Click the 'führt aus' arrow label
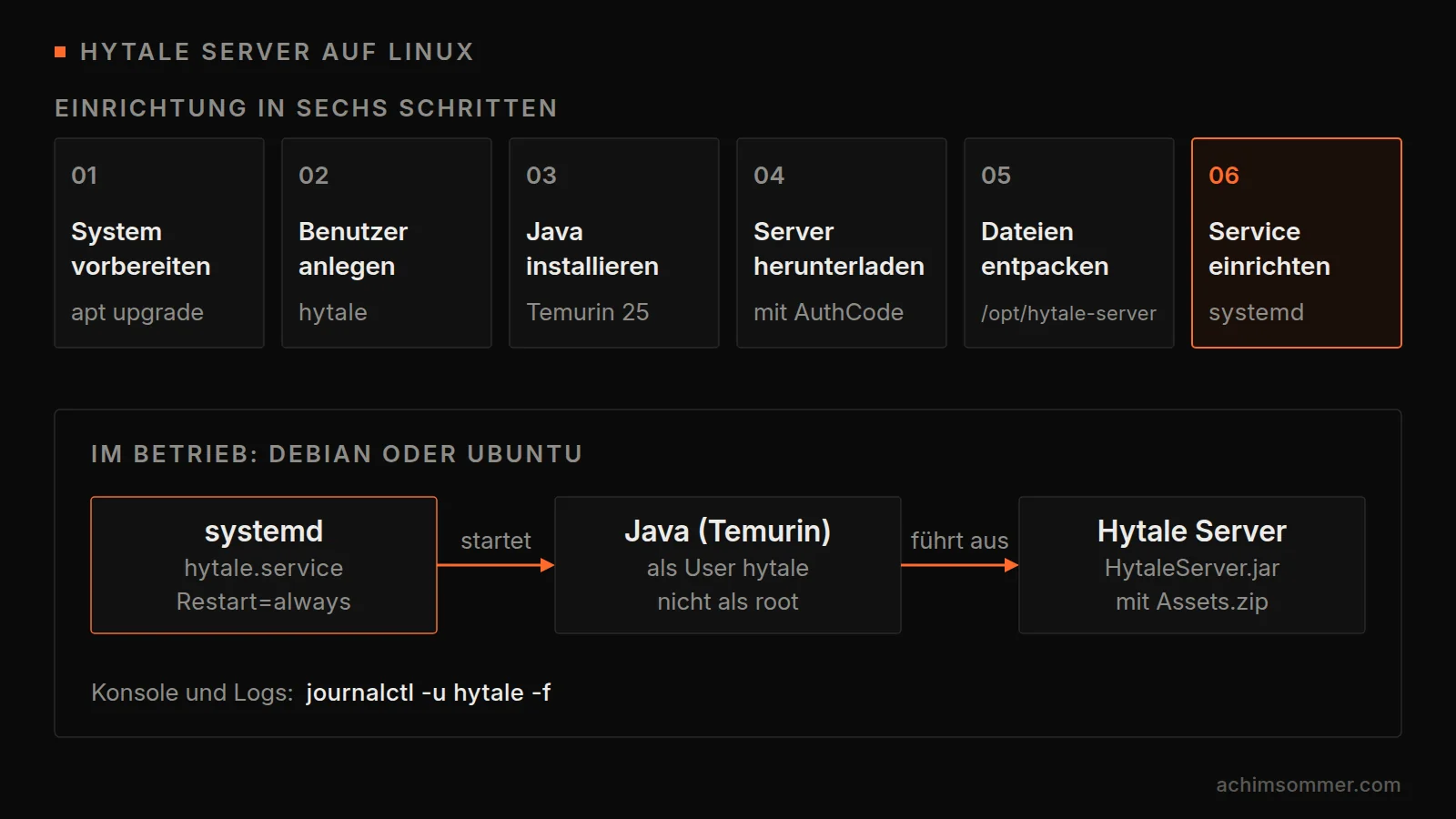The width and height of the screenshot is (1456, 819). pos(959,541)
